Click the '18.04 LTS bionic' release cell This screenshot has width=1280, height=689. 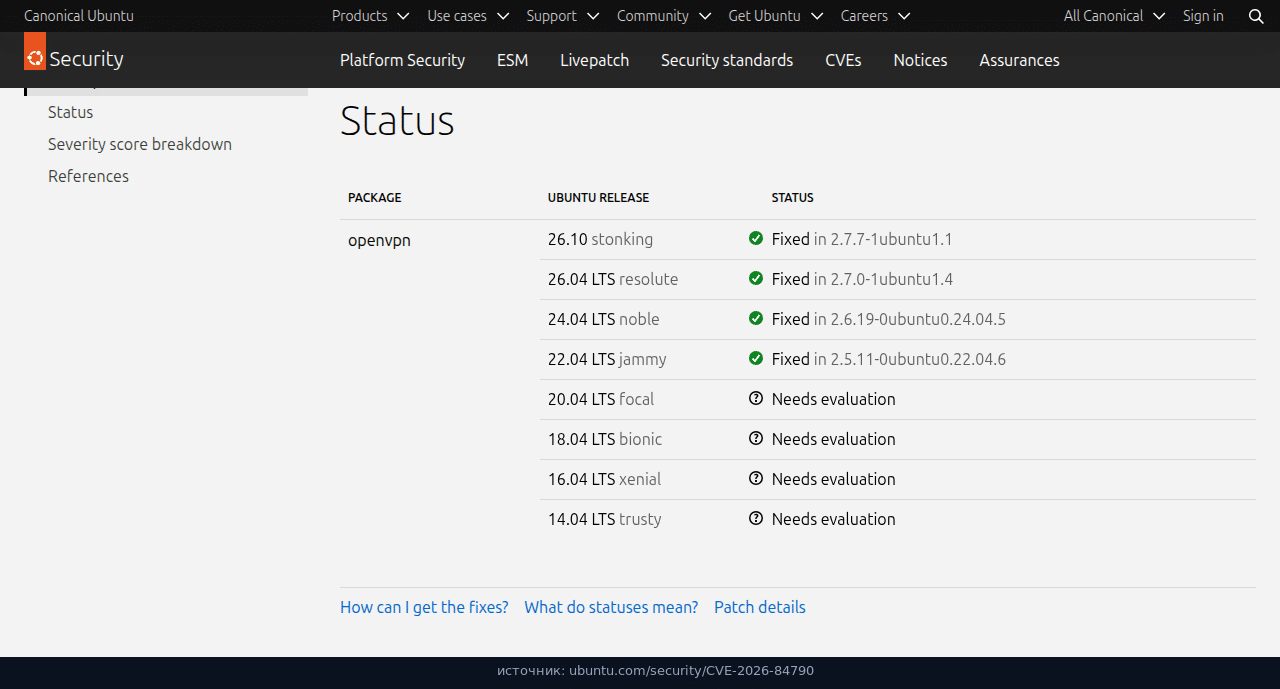[x=605, y=439]
